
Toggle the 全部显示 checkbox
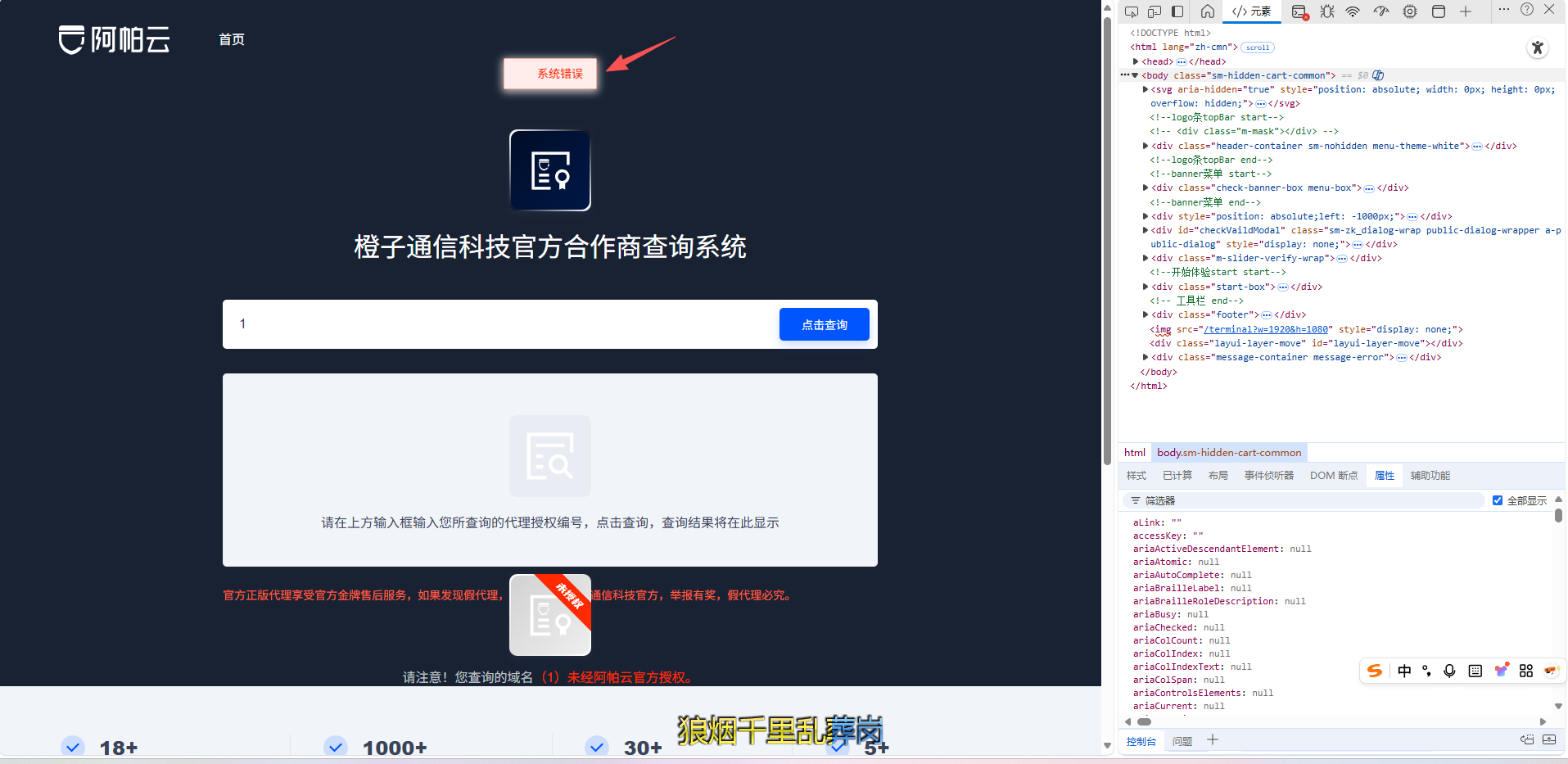tap(1498, 500)
